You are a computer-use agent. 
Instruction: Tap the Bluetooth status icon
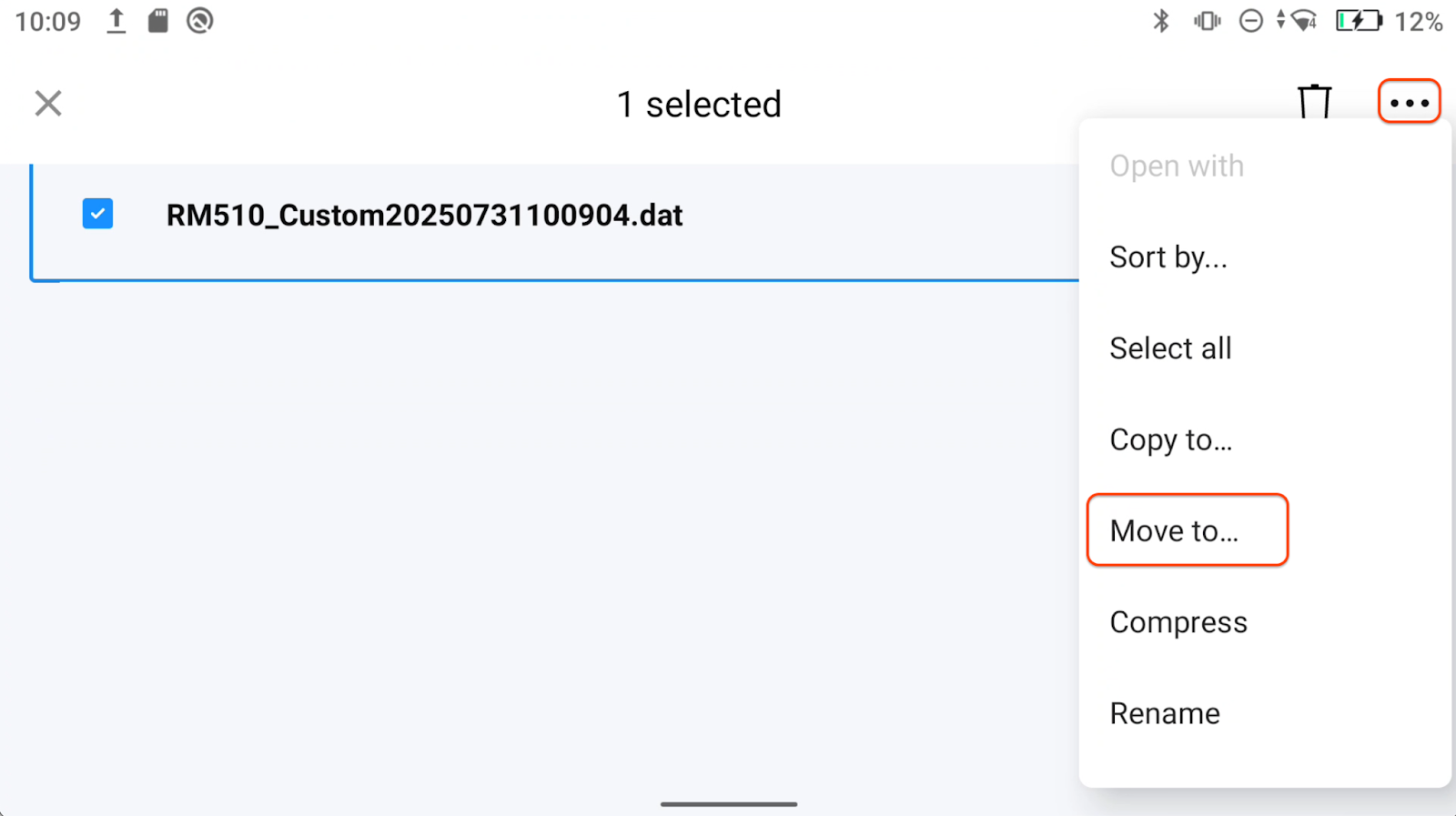[1161, 21]
